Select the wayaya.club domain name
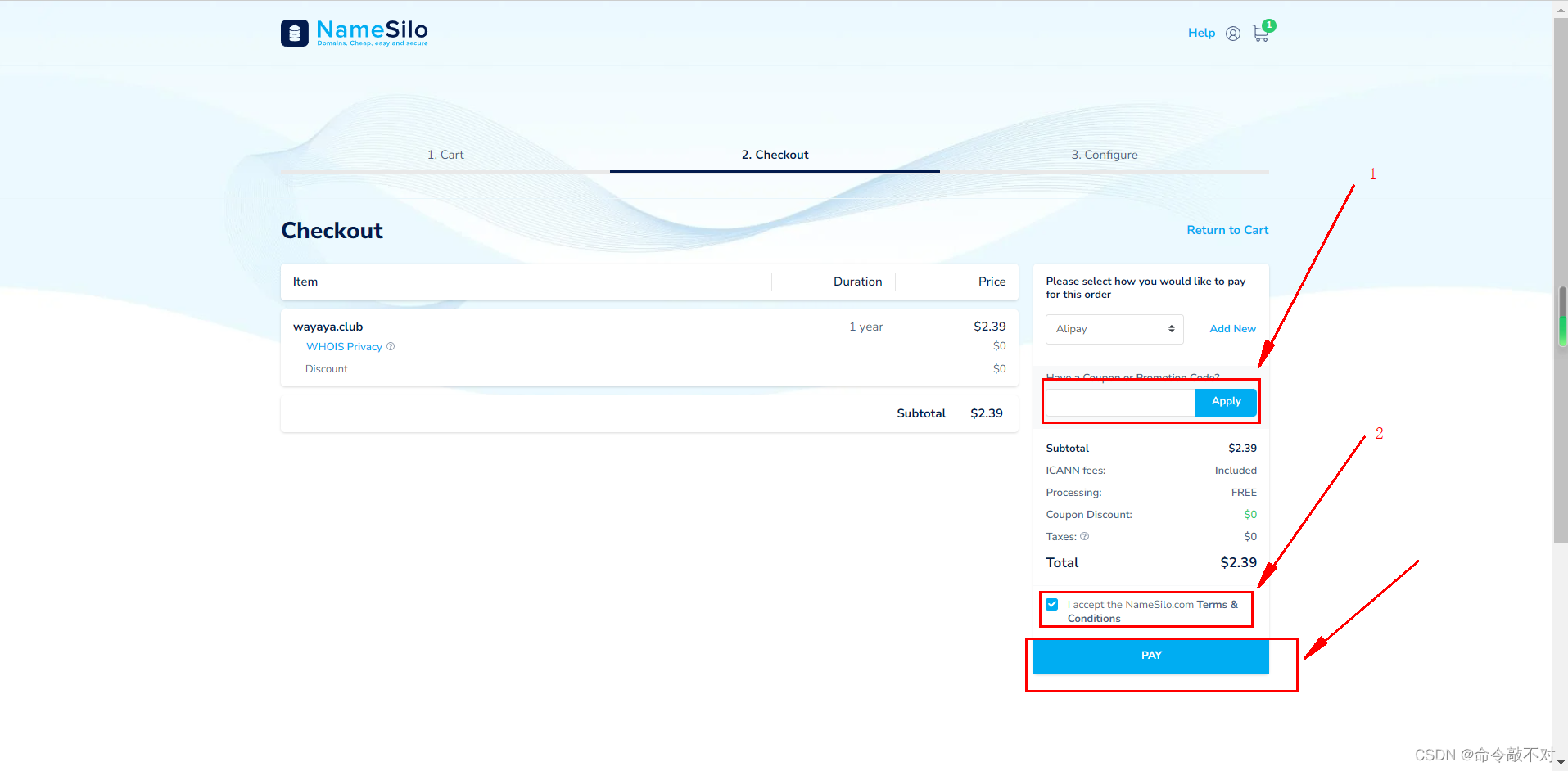 328,327
